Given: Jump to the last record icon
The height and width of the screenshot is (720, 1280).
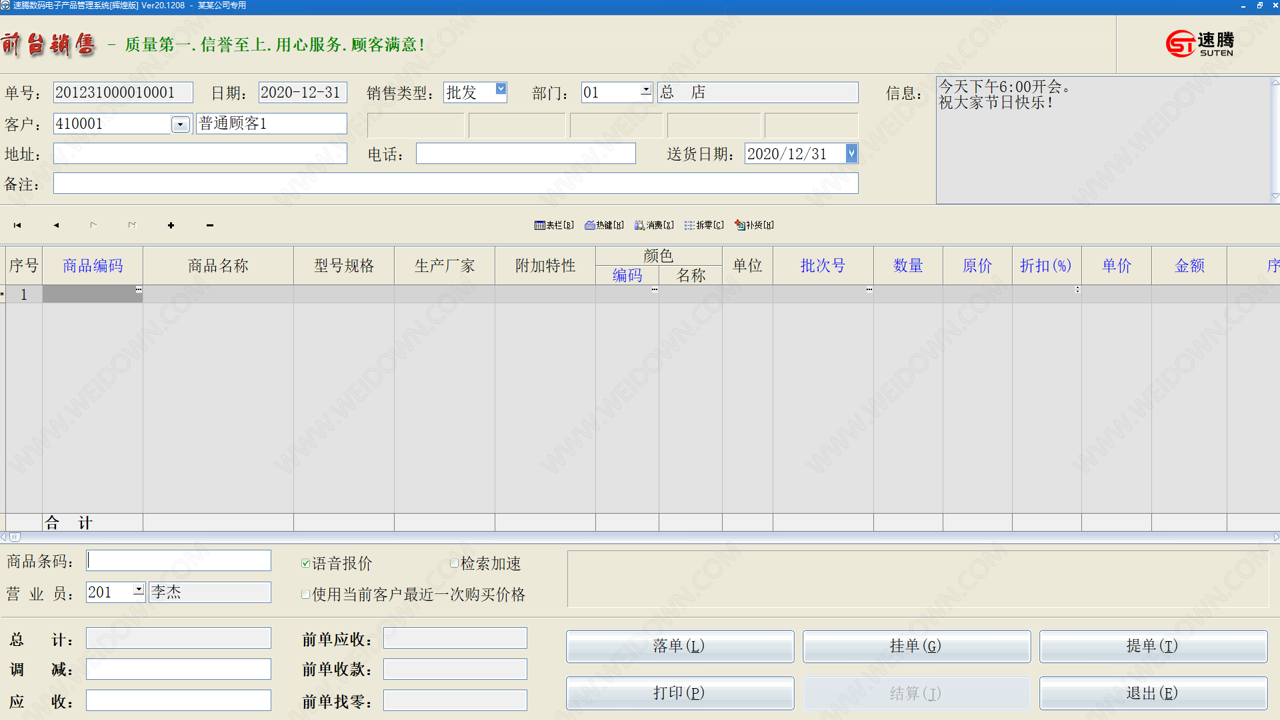Looking at the screenshot, I should [x=131, y=225].
